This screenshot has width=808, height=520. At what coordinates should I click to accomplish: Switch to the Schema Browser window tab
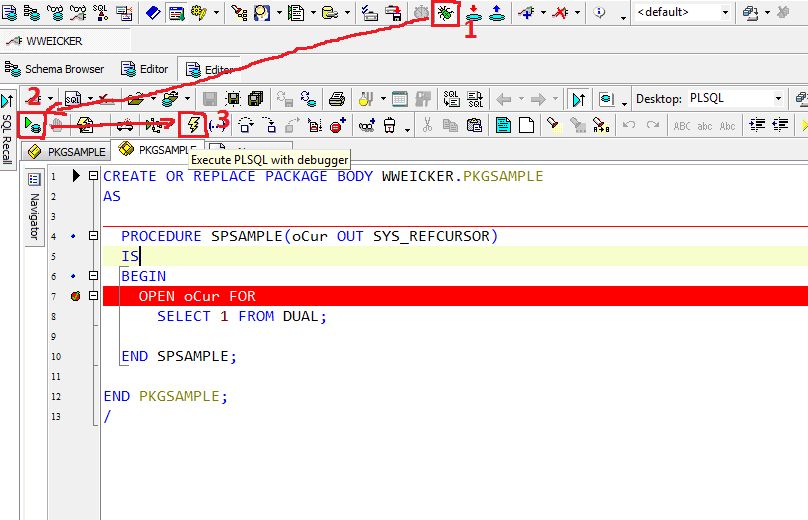click(54, 69)
